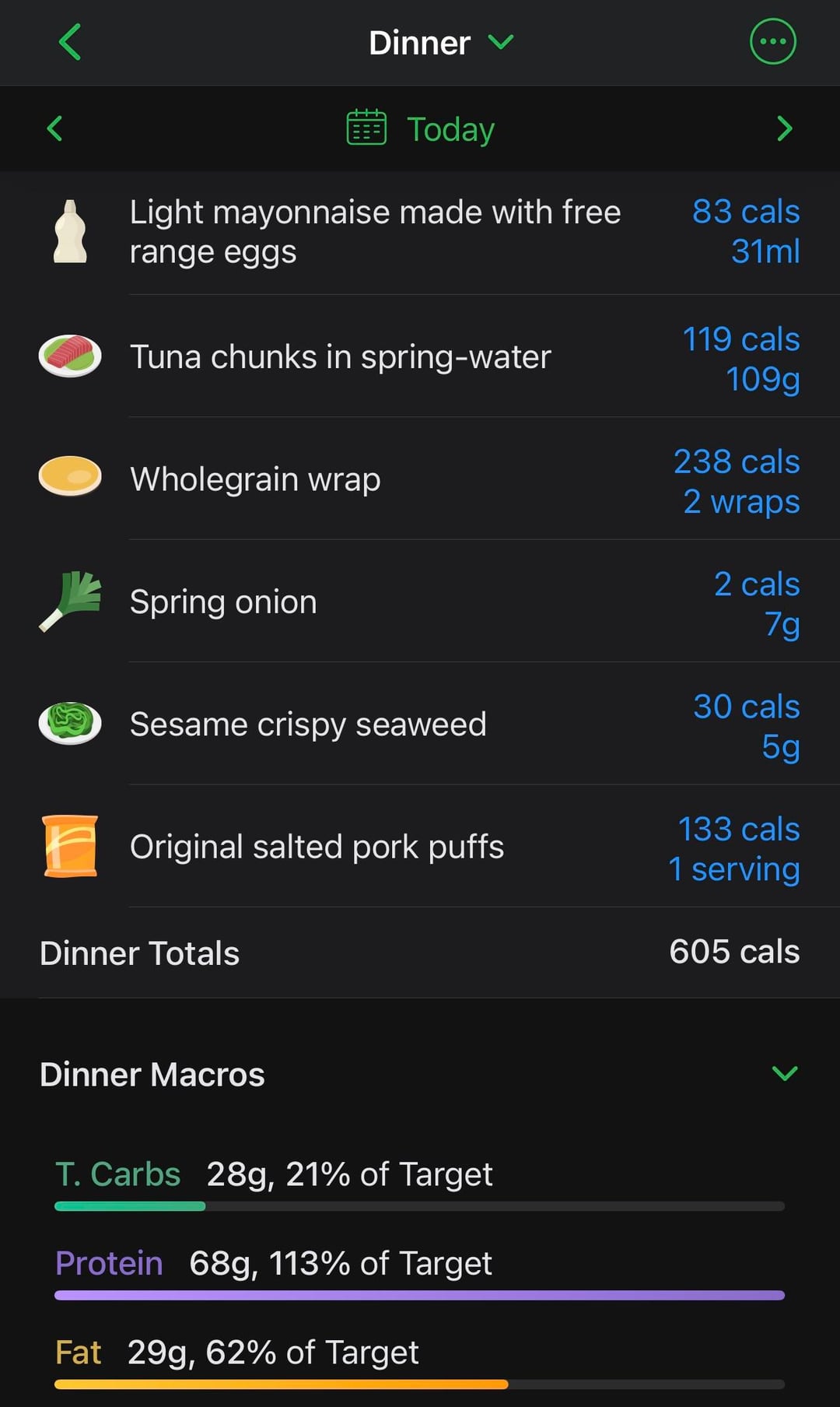The width and height of the screenshot is (840, 1407).
Task: Edit the 2 wraps serving amount
Action: pos(741,502)
